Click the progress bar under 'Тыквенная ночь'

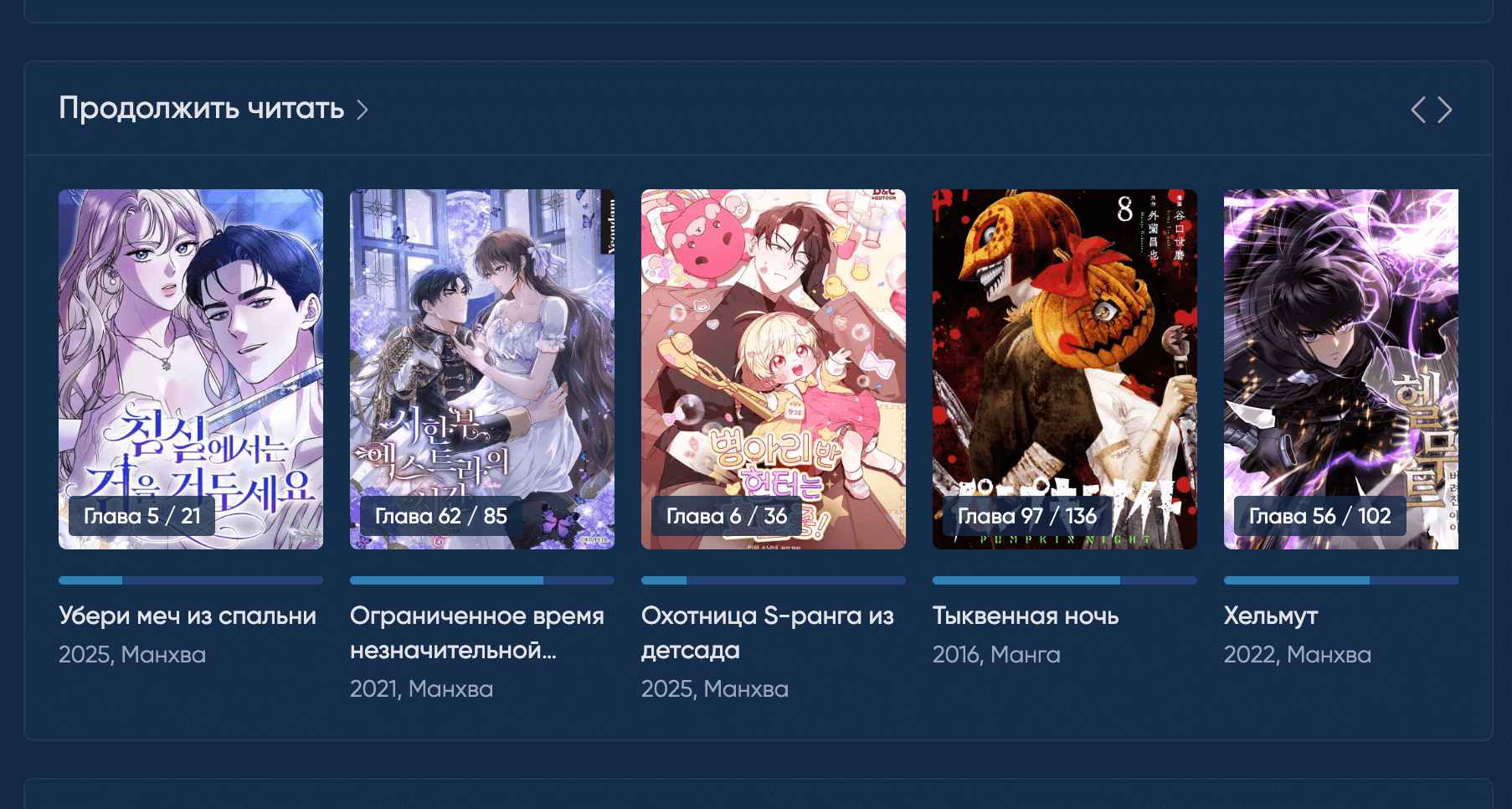[1065, 580]
